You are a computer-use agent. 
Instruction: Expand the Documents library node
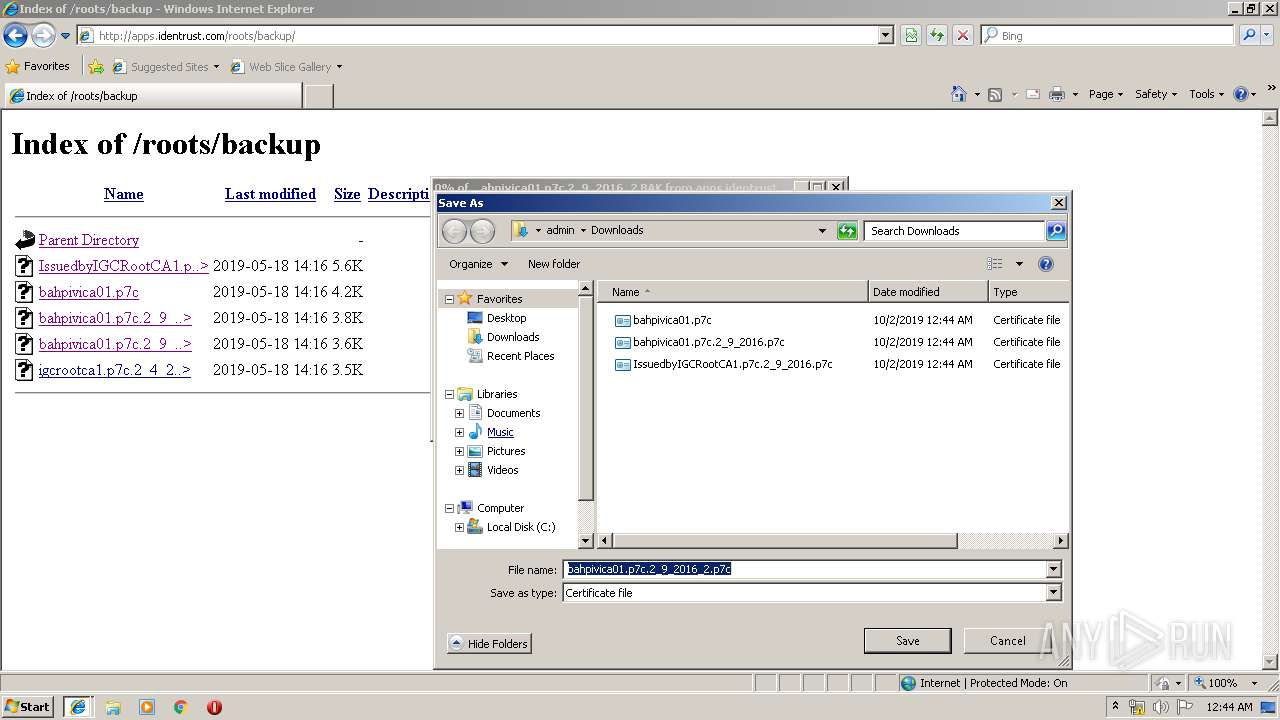(460, 413)
